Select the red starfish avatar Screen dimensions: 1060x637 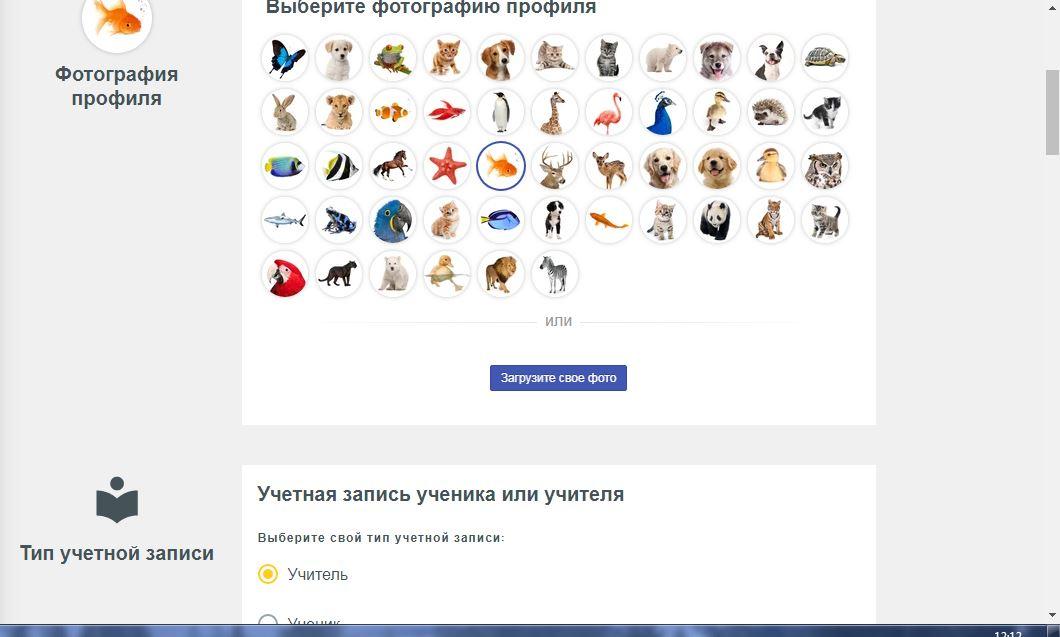[x=447, y=166]
